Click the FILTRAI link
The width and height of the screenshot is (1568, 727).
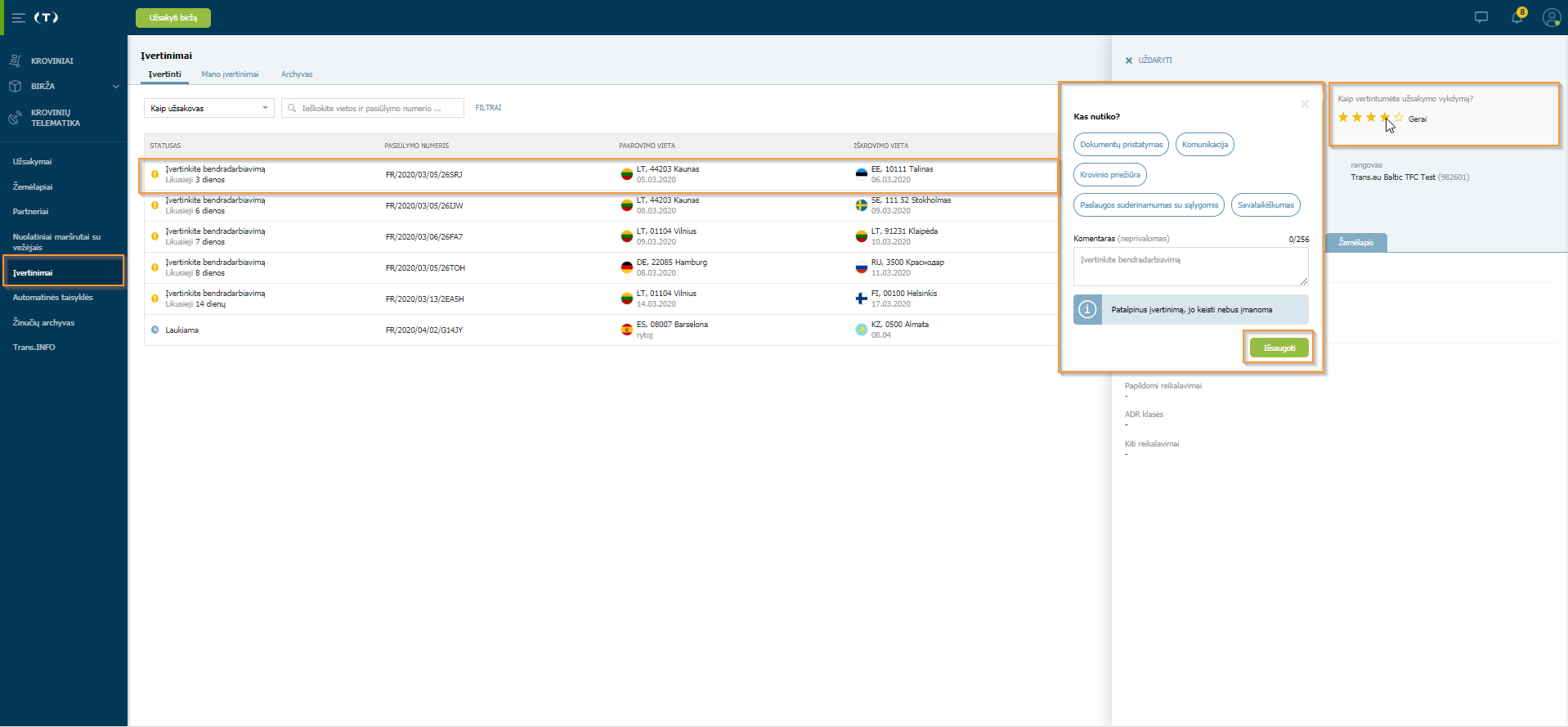click(488, 108)
